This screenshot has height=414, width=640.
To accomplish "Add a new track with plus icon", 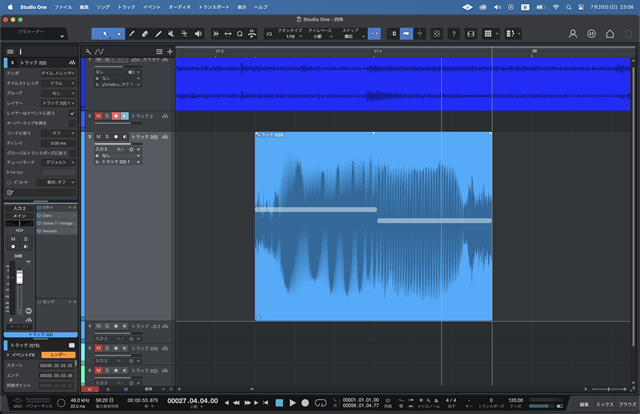I will (170, 51).
